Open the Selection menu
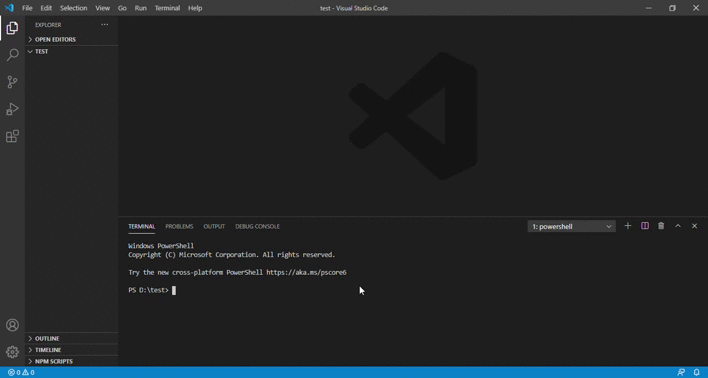This screenshot has height=378, width=708. click(x=74, y=8)
